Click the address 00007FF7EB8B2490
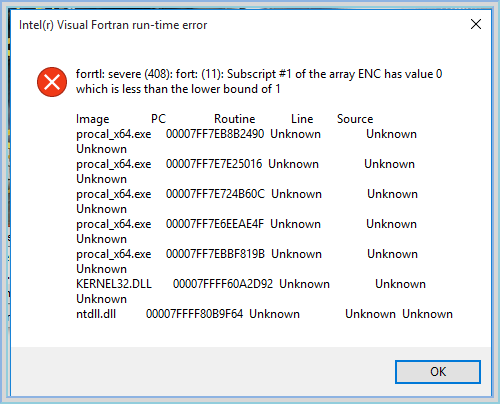The width and height of the screenshot is (500, 404). [x=215, y=134]
